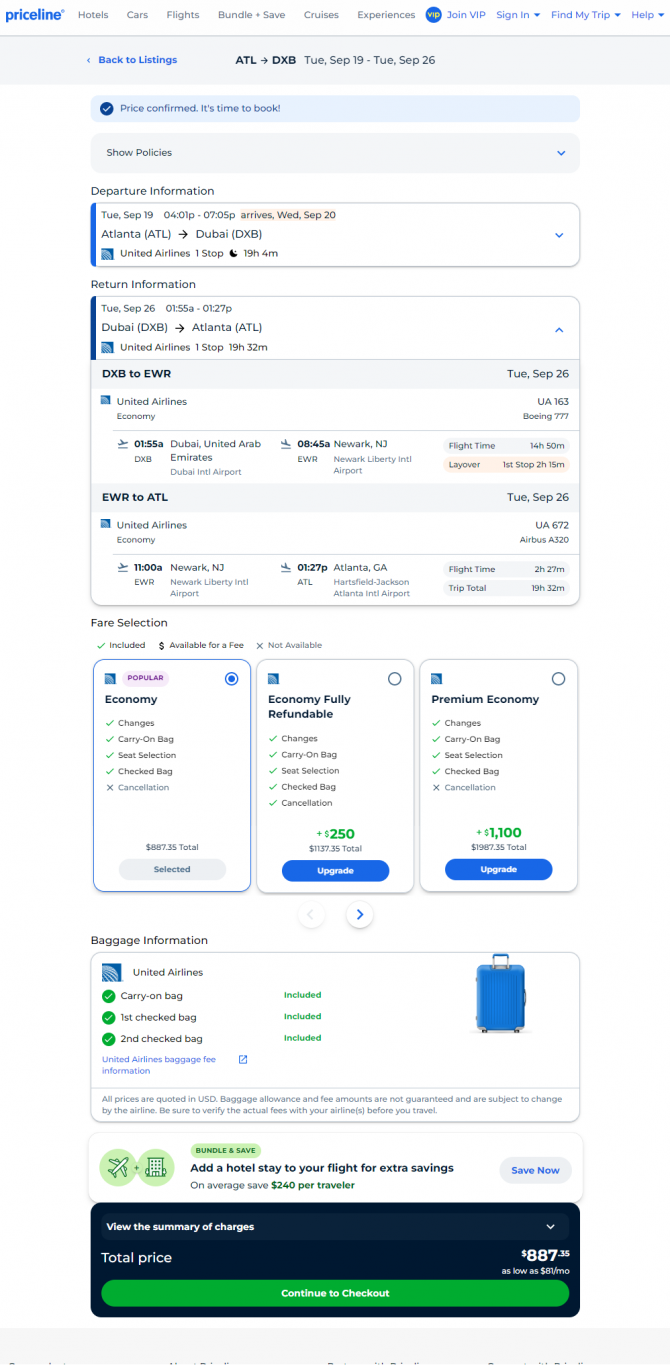The image size is (670, 1365).
Task: Select the Economy fare radio button
Action: tap(232, 679)
